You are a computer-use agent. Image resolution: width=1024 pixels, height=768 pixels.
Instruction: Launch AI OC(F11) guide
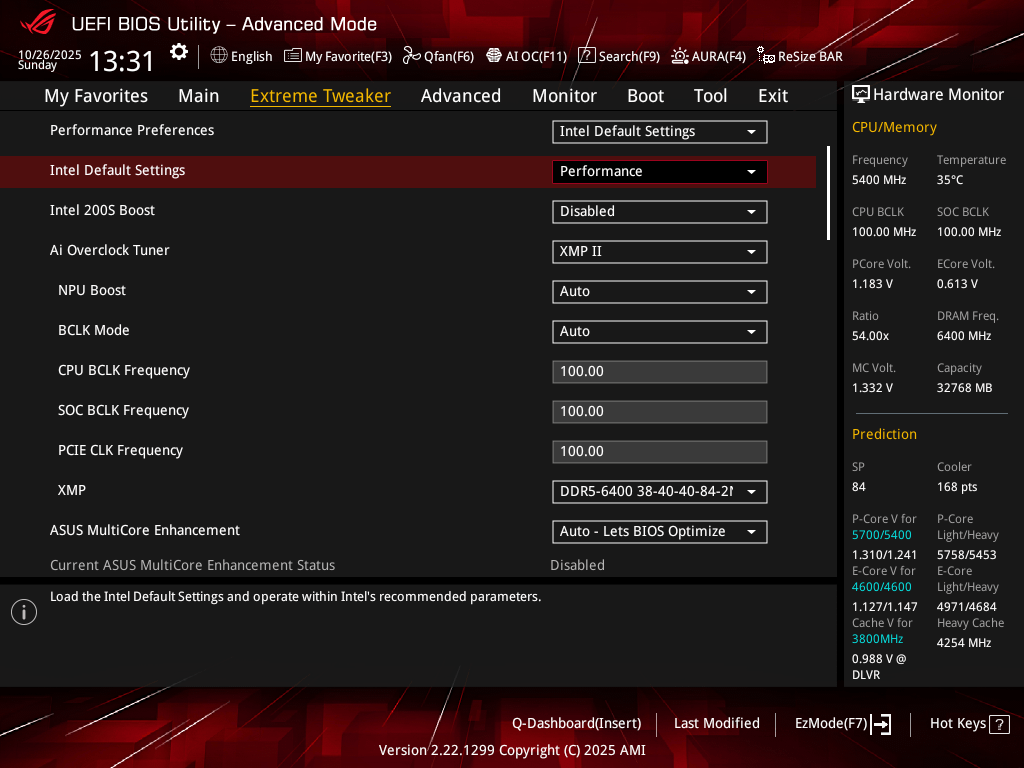pos(526,56)
